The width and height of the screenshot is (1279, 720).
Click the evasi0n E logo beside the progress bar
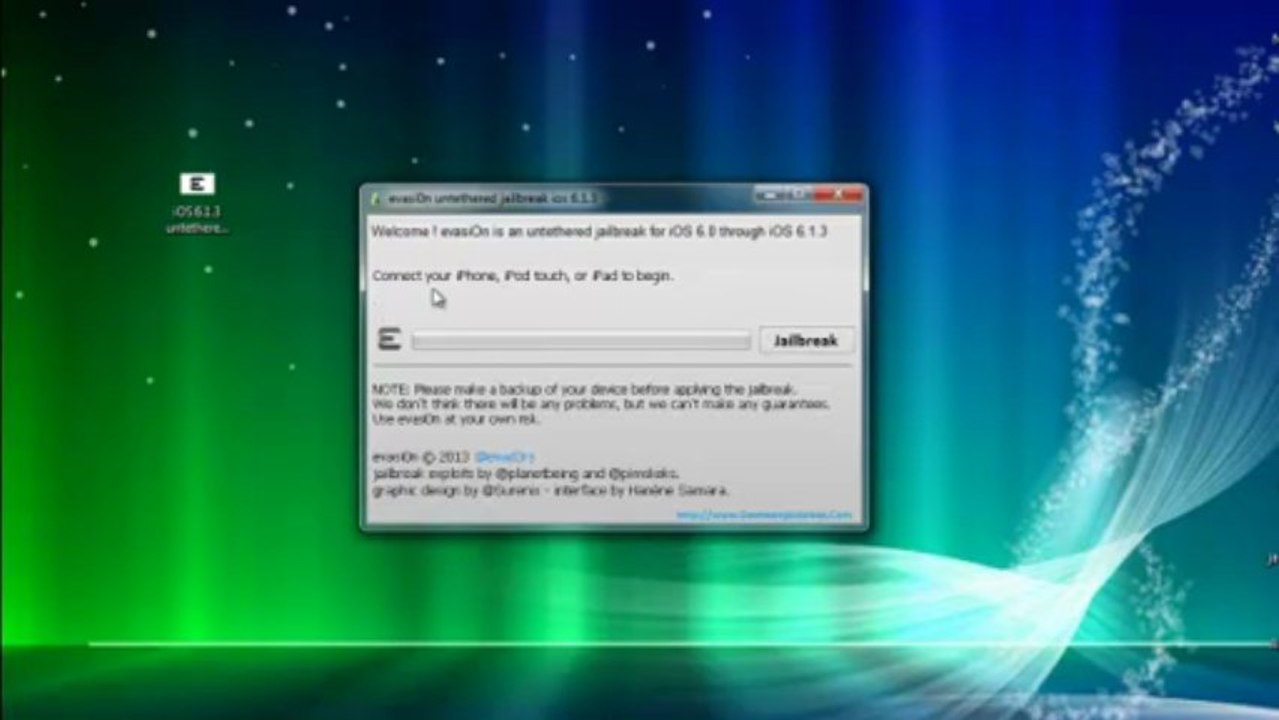click(390, 340)
